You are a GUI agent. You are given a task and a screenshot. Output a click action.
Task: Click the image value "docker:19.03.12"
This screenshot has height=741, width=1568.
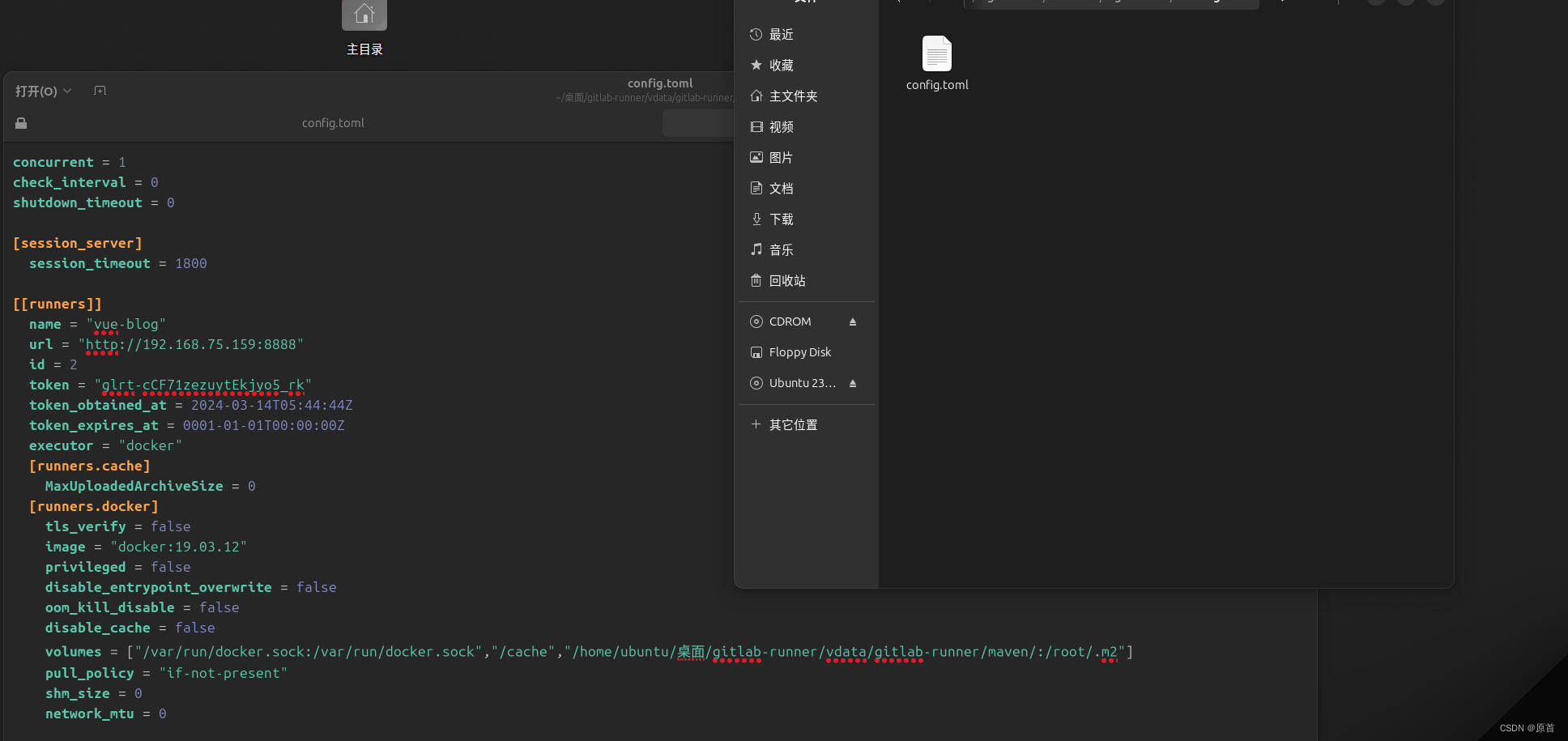pos(179,547)
